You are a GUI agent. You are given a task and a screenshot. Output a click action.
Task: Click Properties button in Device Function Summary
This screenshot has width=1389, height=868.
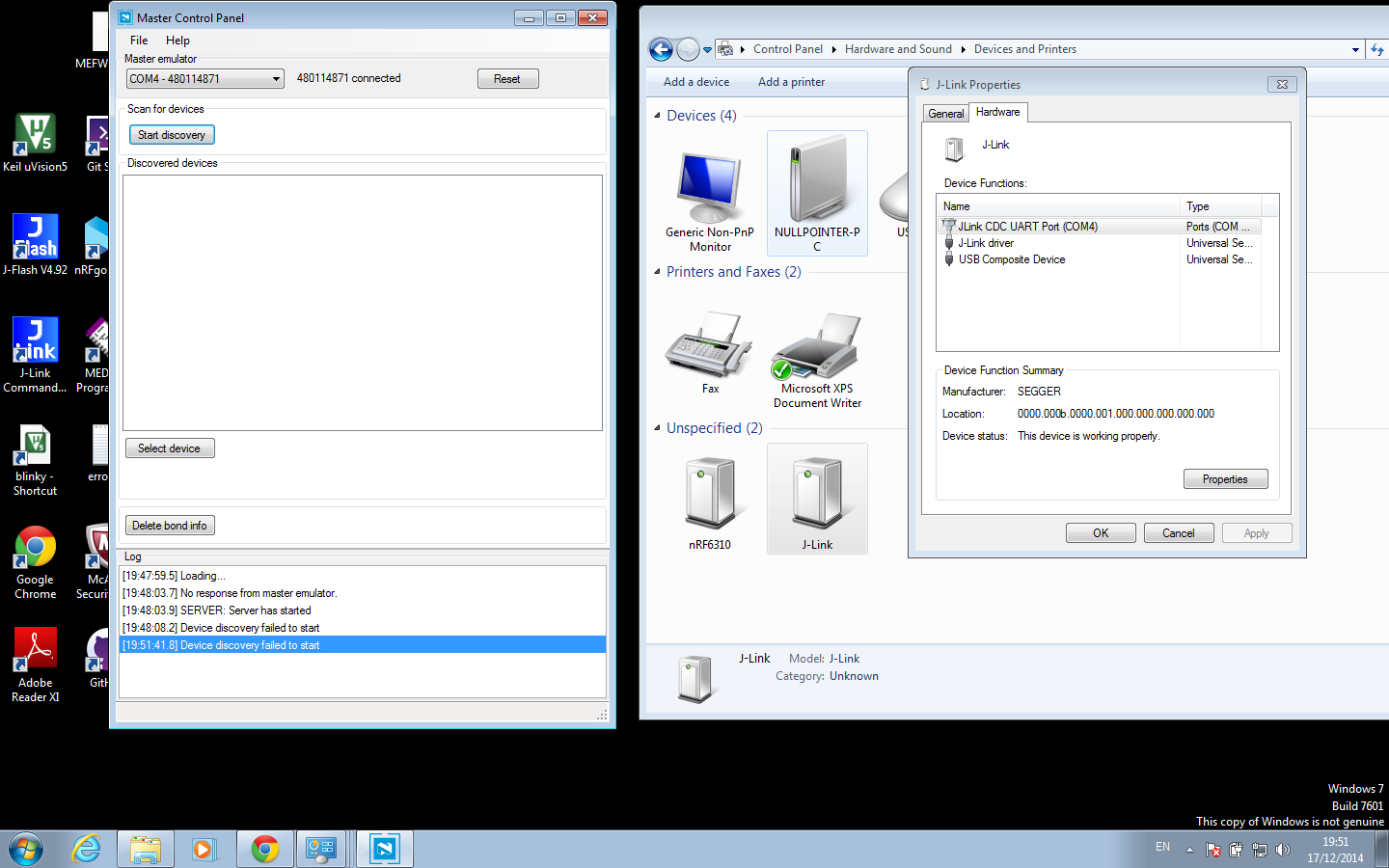(x=1225, y=479)
